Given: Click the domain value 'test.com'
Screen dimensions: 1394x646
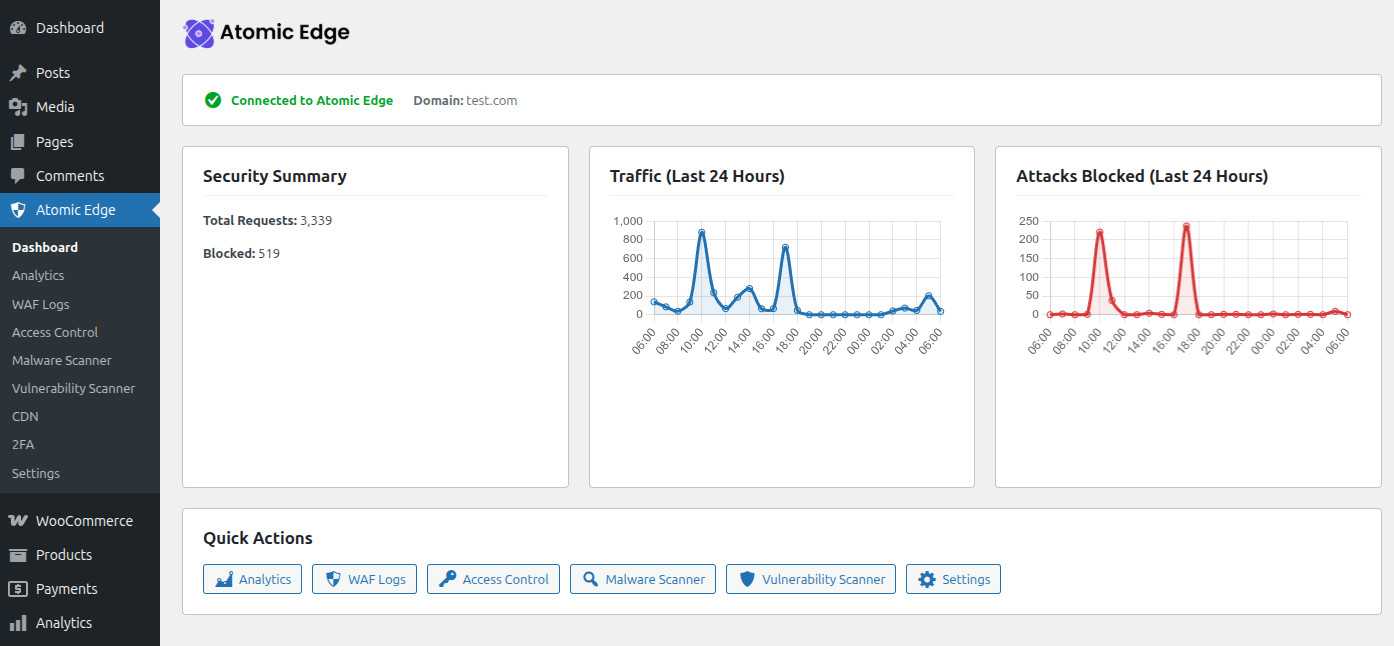Looking at the screenshot, I should pos(492,100).
